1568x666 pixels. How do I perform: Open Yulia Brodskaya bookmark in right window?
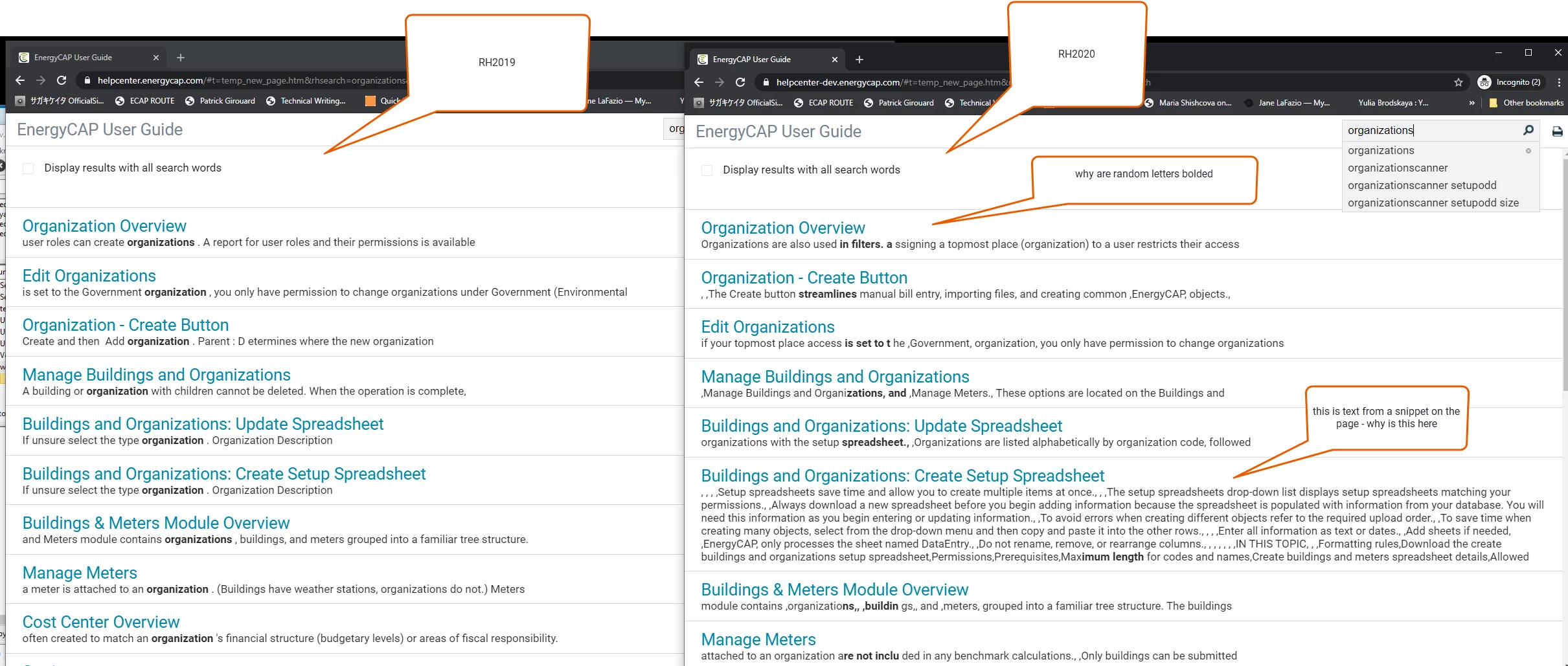pos(1393,103)
